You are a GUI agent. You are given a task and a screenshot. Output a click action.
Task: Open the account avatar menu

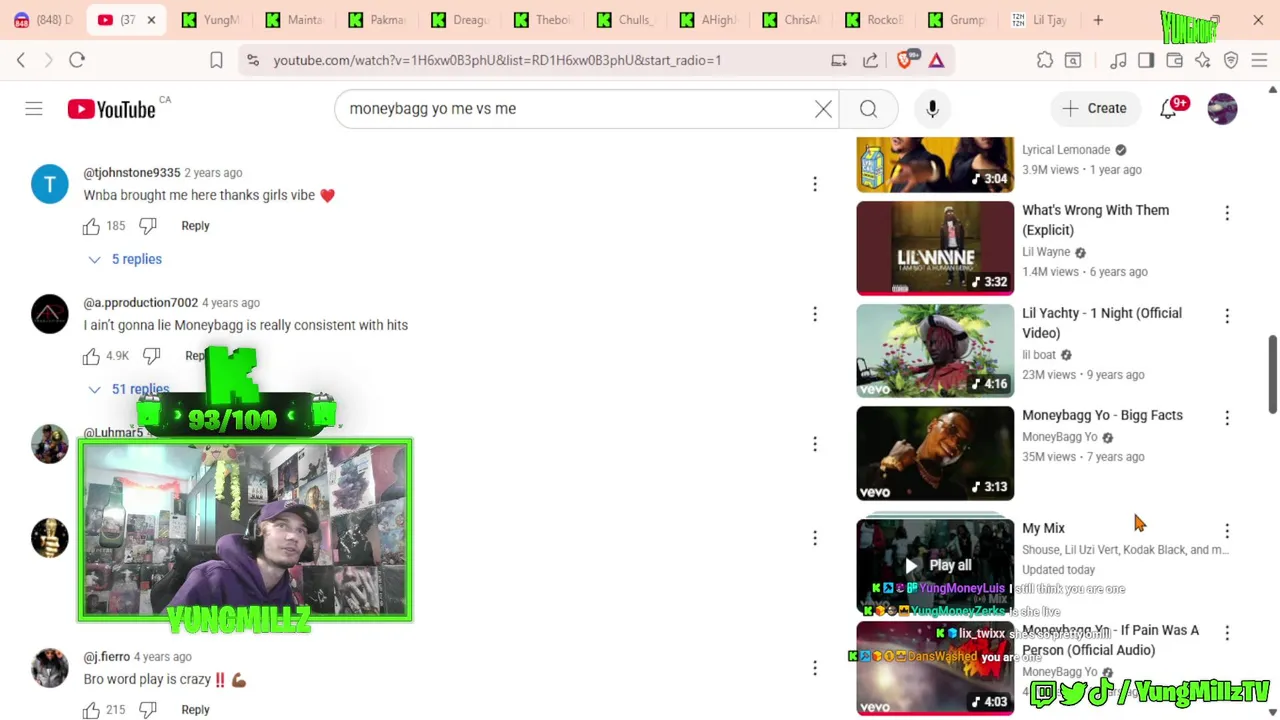[x=1222, y=108]
